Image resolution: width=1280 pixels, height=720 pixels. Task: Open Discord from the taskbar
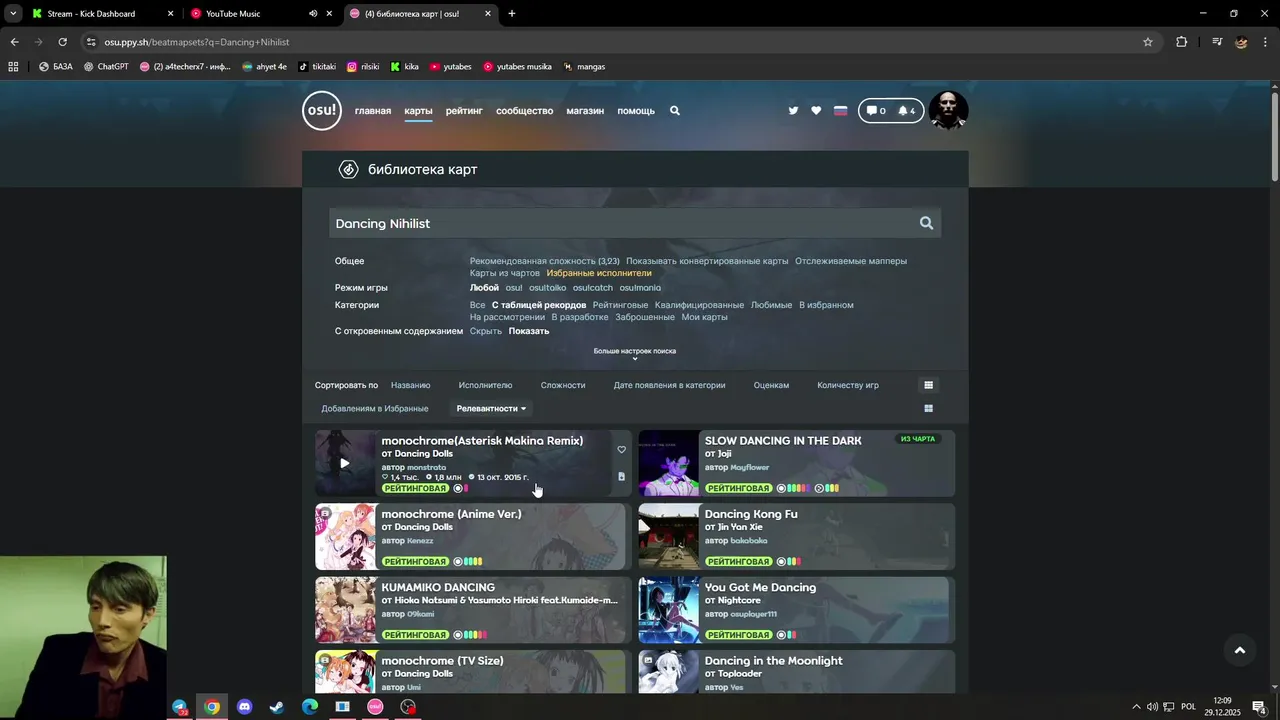click(x=244, y=707)
